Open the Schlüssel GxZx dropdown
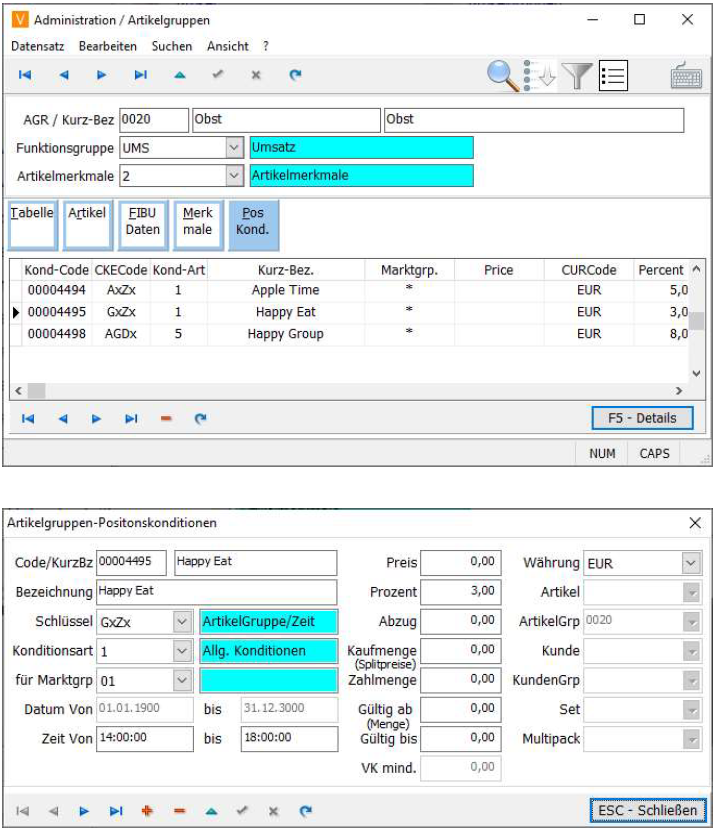This screenshot has height=828, width=715. click(180, 622)
